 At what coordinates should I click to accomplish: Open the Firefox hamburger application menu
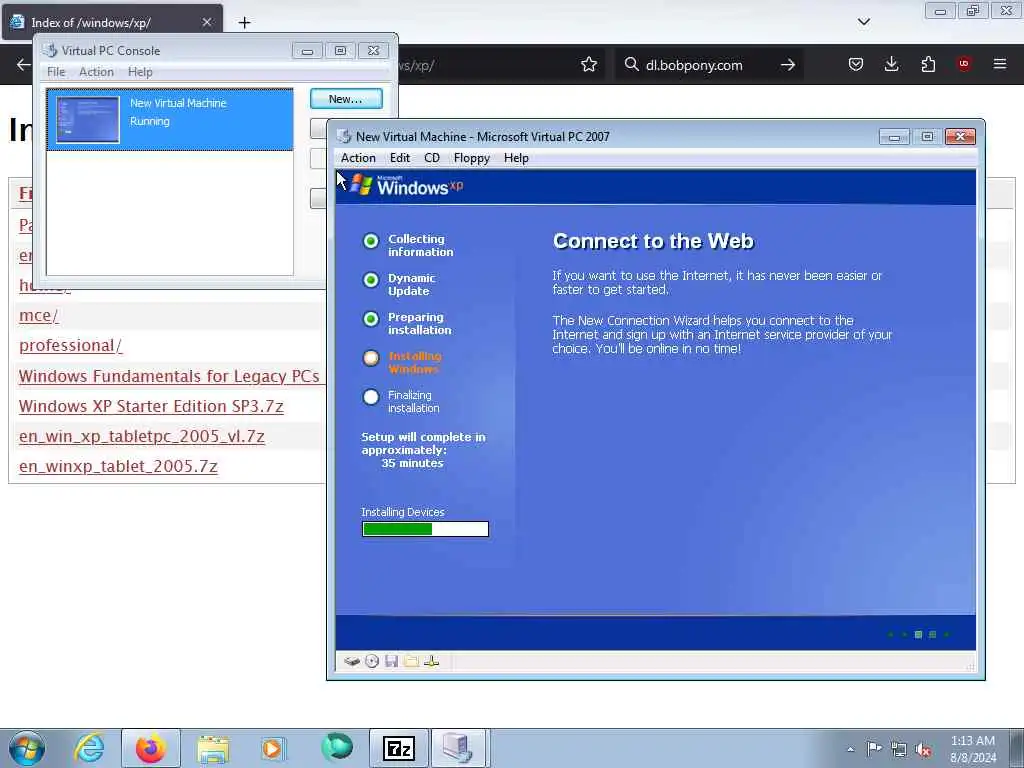pyautogui.click(x=1000, y=64)
